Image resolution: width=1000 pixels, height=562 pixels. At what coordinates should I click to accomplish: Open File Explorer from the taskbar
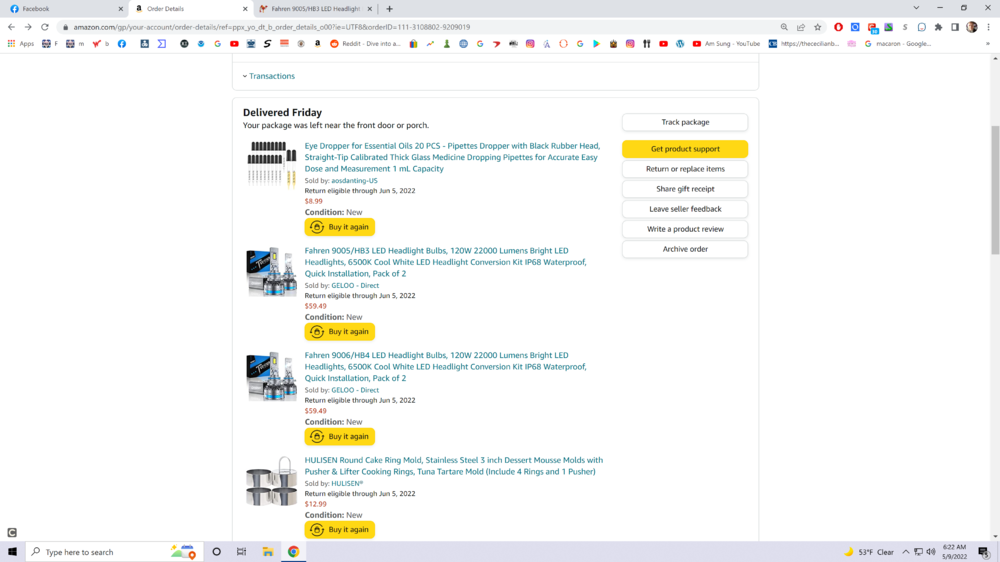(268, 551)
